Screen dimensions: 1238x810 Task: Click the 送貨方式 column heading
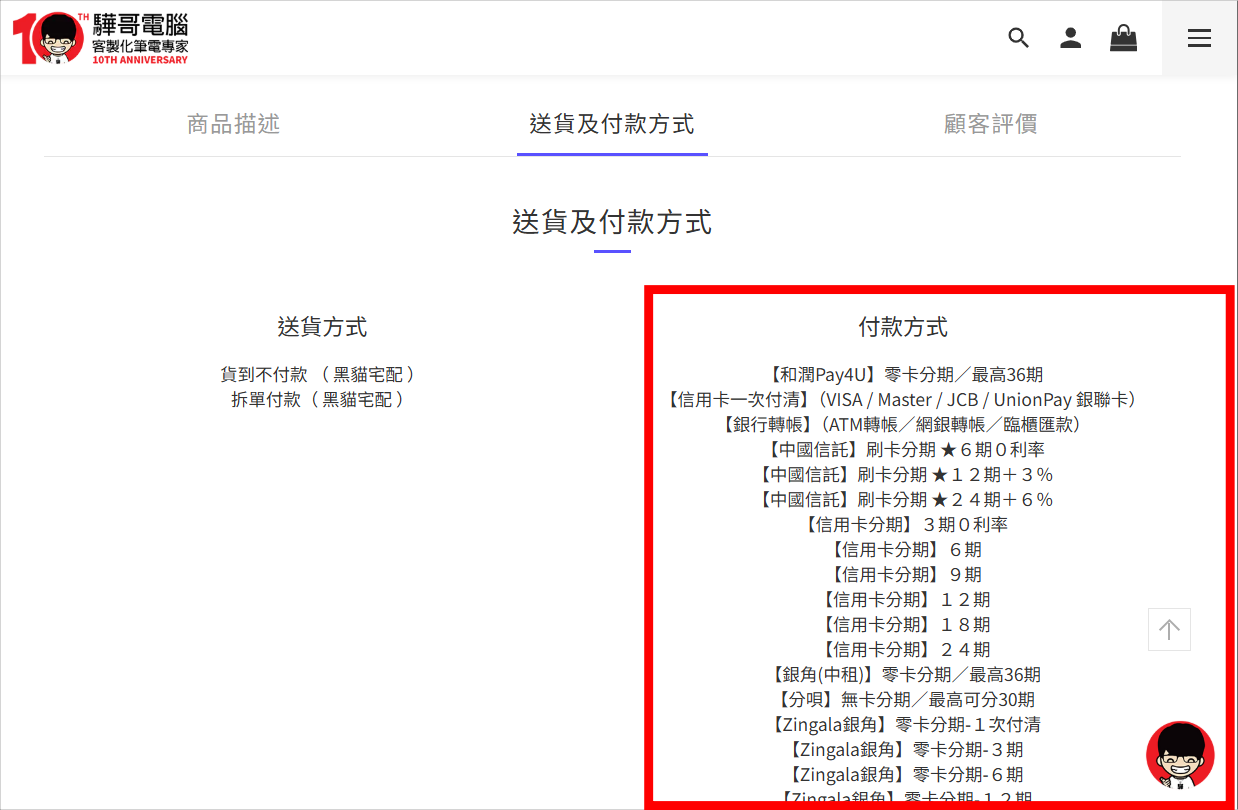tap(322, 327)
